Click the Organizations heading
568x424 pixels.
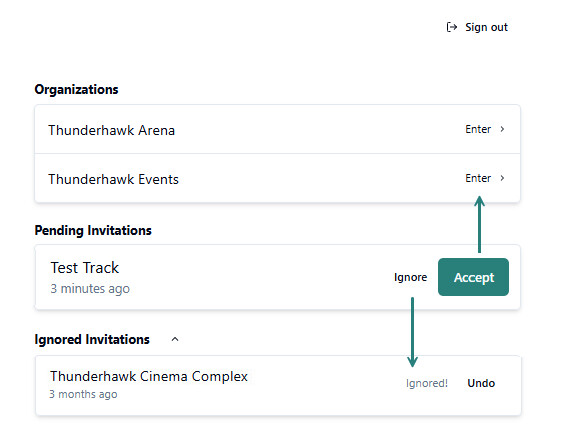coord(76,90)
